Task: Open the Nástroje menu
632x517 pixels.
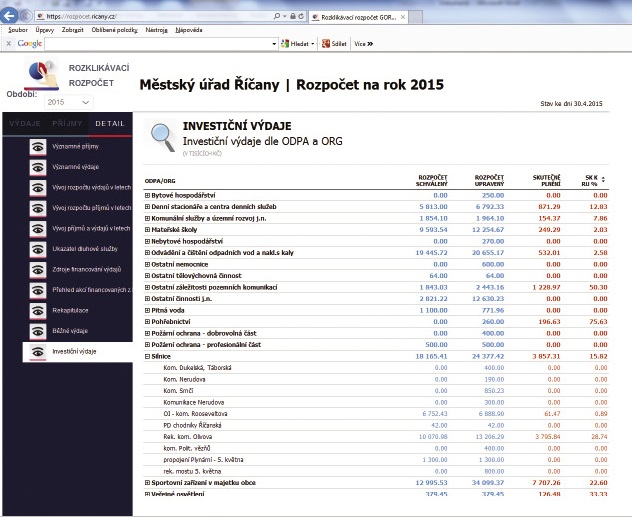Action: (156, 30)
